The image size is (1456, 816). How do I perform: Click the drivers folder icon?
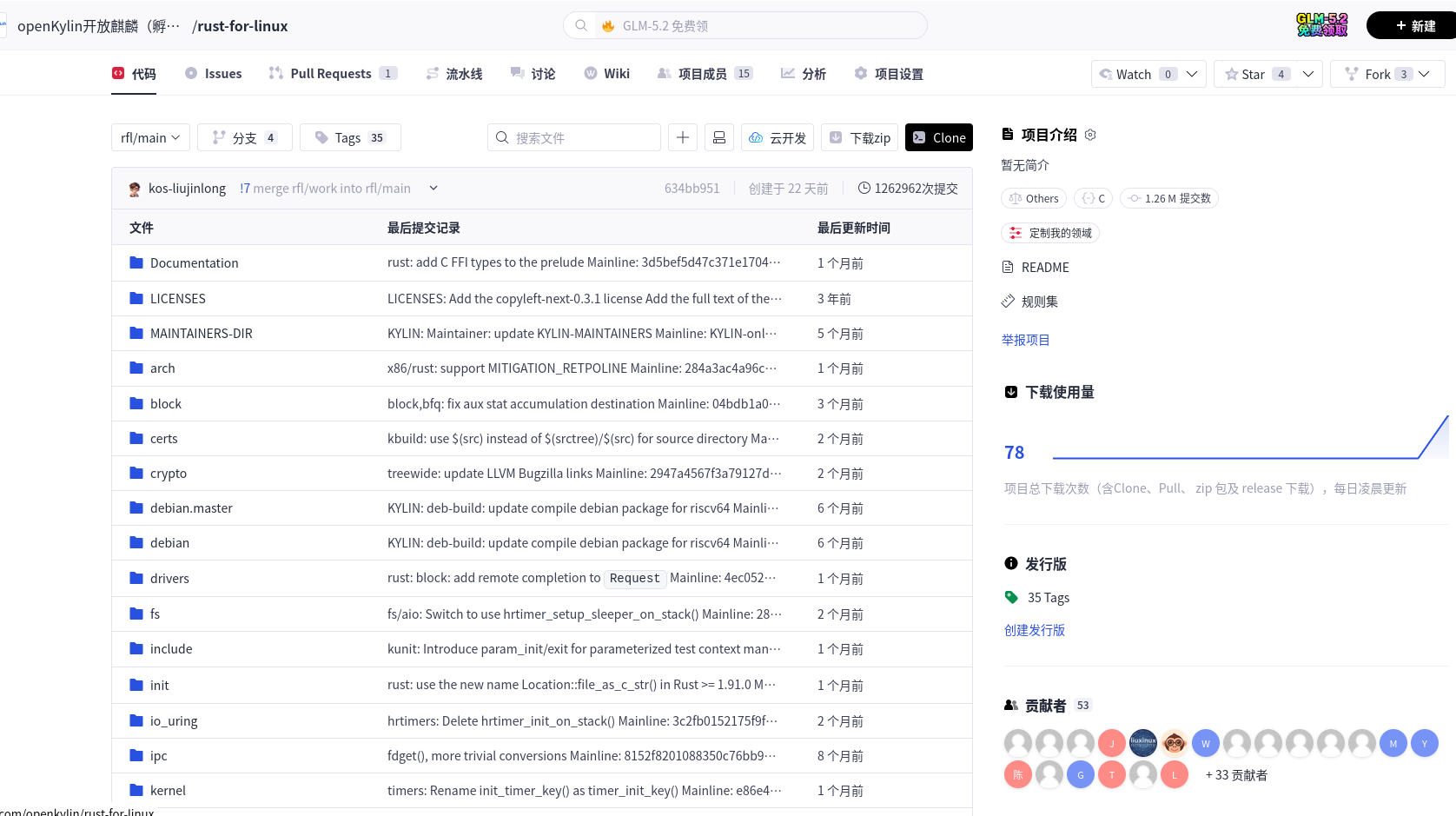pos(136,579)
